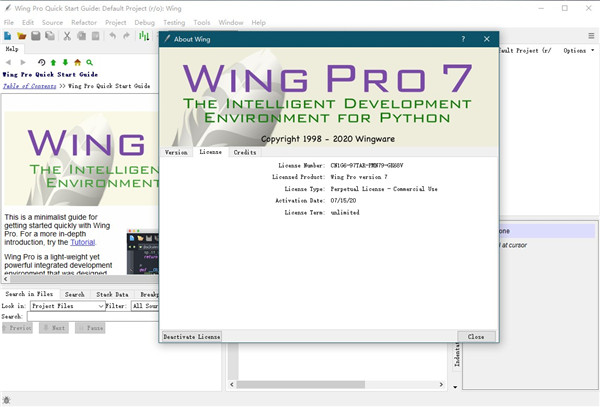Open the Table of Contents link
The image size is (600, 407).
click(29, 86)
